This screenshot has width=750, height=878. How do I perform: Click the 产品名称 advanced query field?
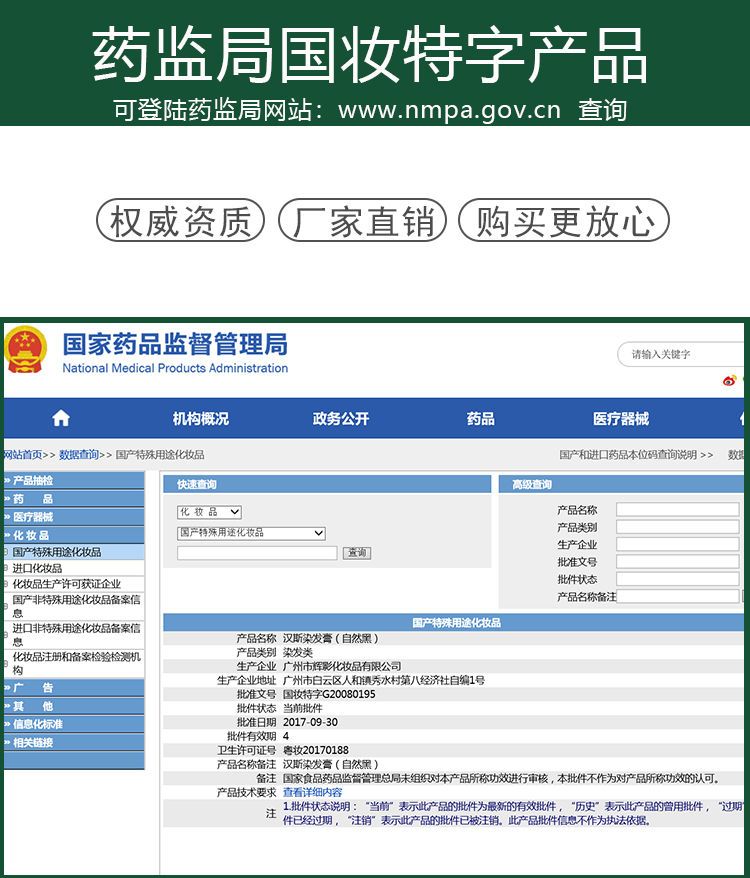point(676,509)
